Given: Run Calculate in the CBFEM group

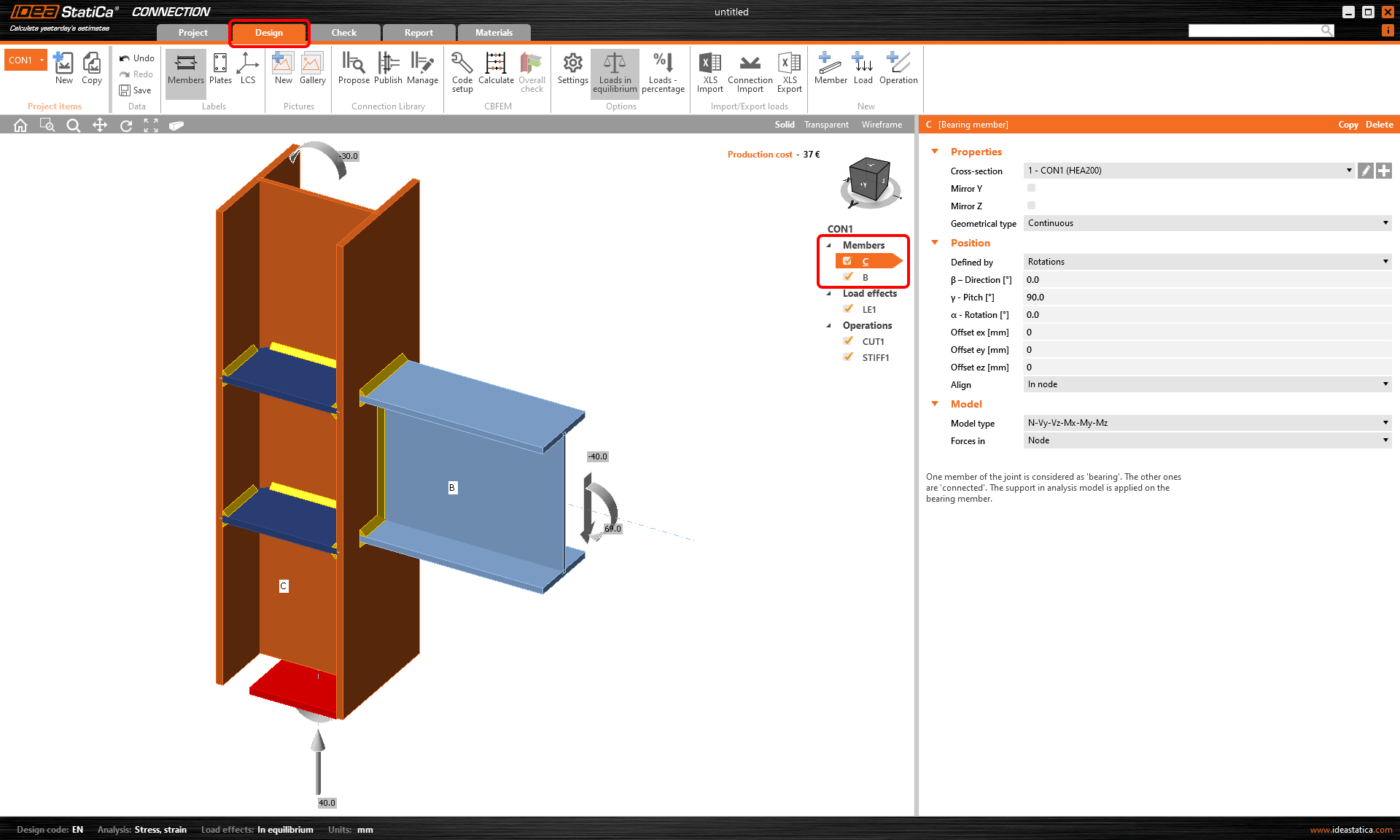Looking at the screenshot, I should point(496,71).
